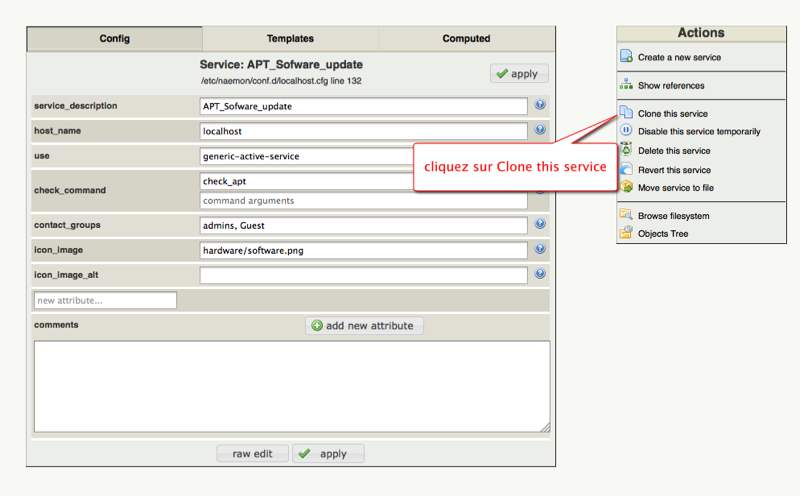Screen dimensions: 800x496
Task: Click add new attribute button
Action: click(x=365, y=326)
